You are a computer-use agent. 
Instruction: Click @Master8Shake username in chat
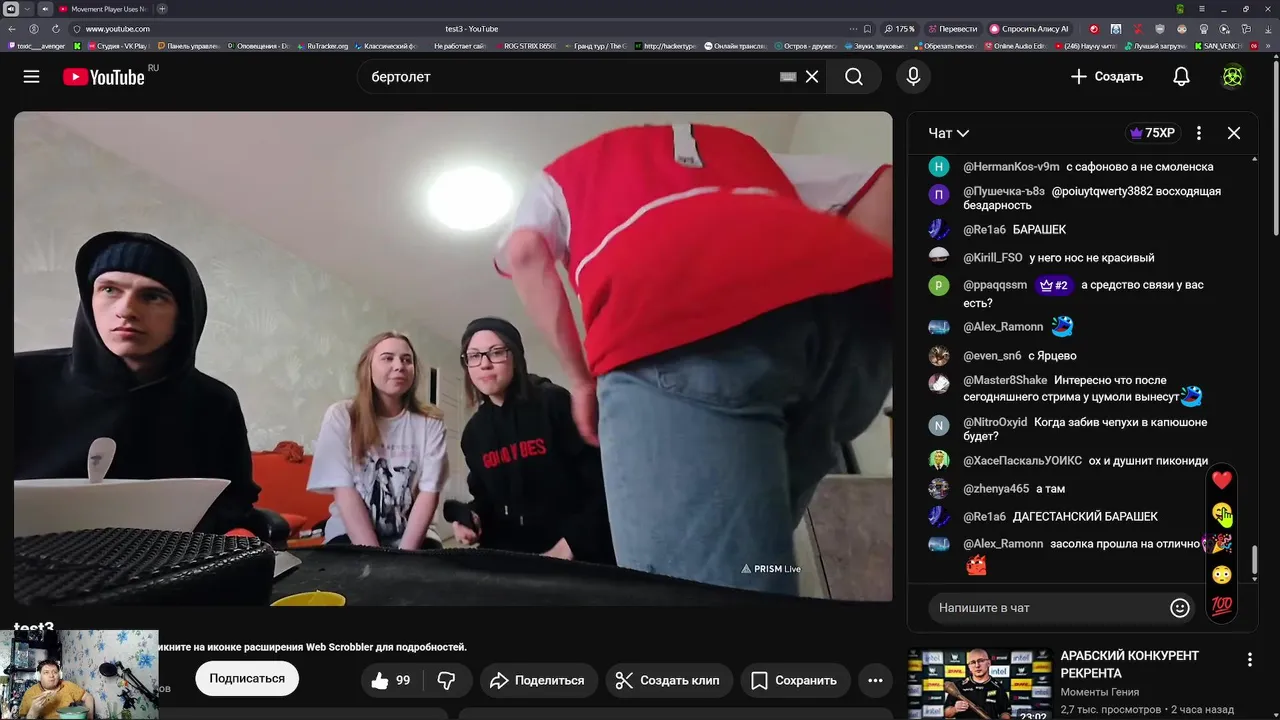coord(1005,380)
